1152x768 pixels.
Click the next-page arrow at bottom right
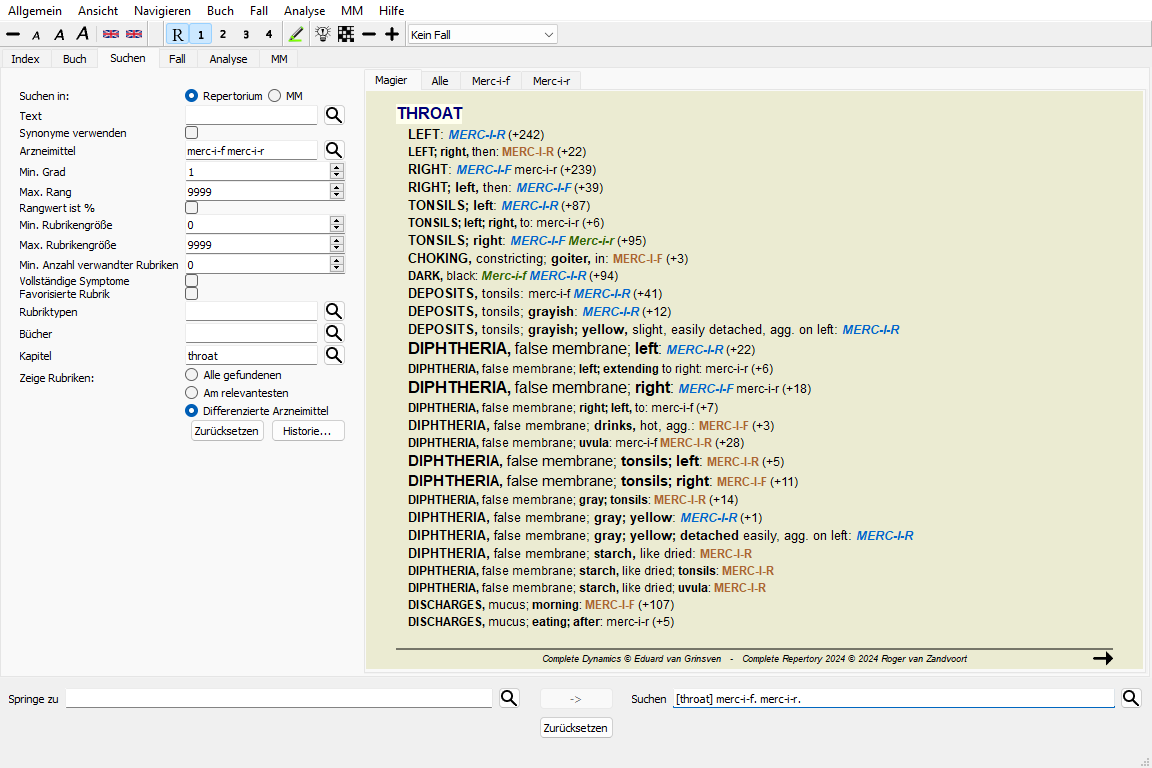point(1102,658)
